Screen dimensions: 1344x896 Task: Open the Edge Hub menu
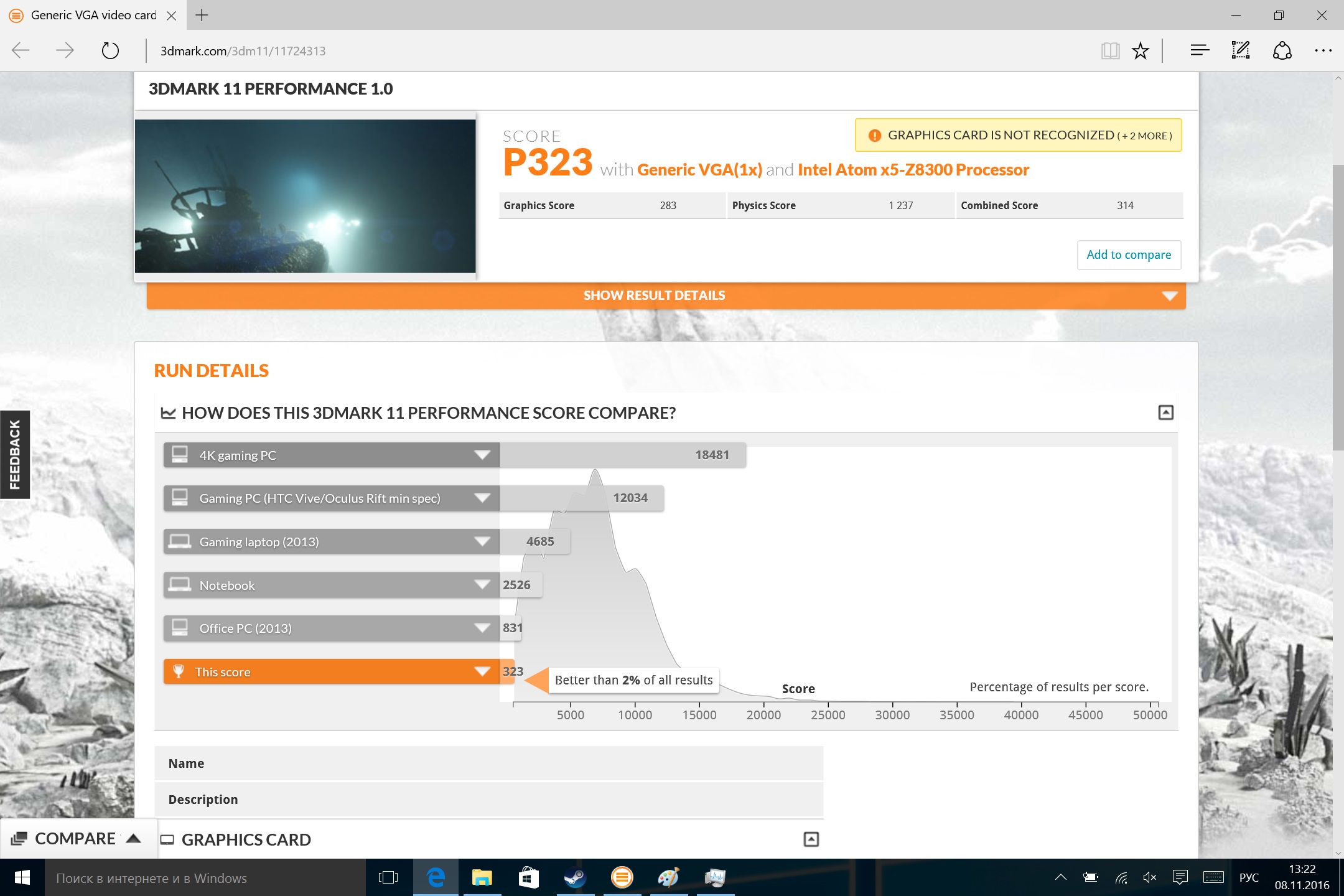click(1200, 50)
